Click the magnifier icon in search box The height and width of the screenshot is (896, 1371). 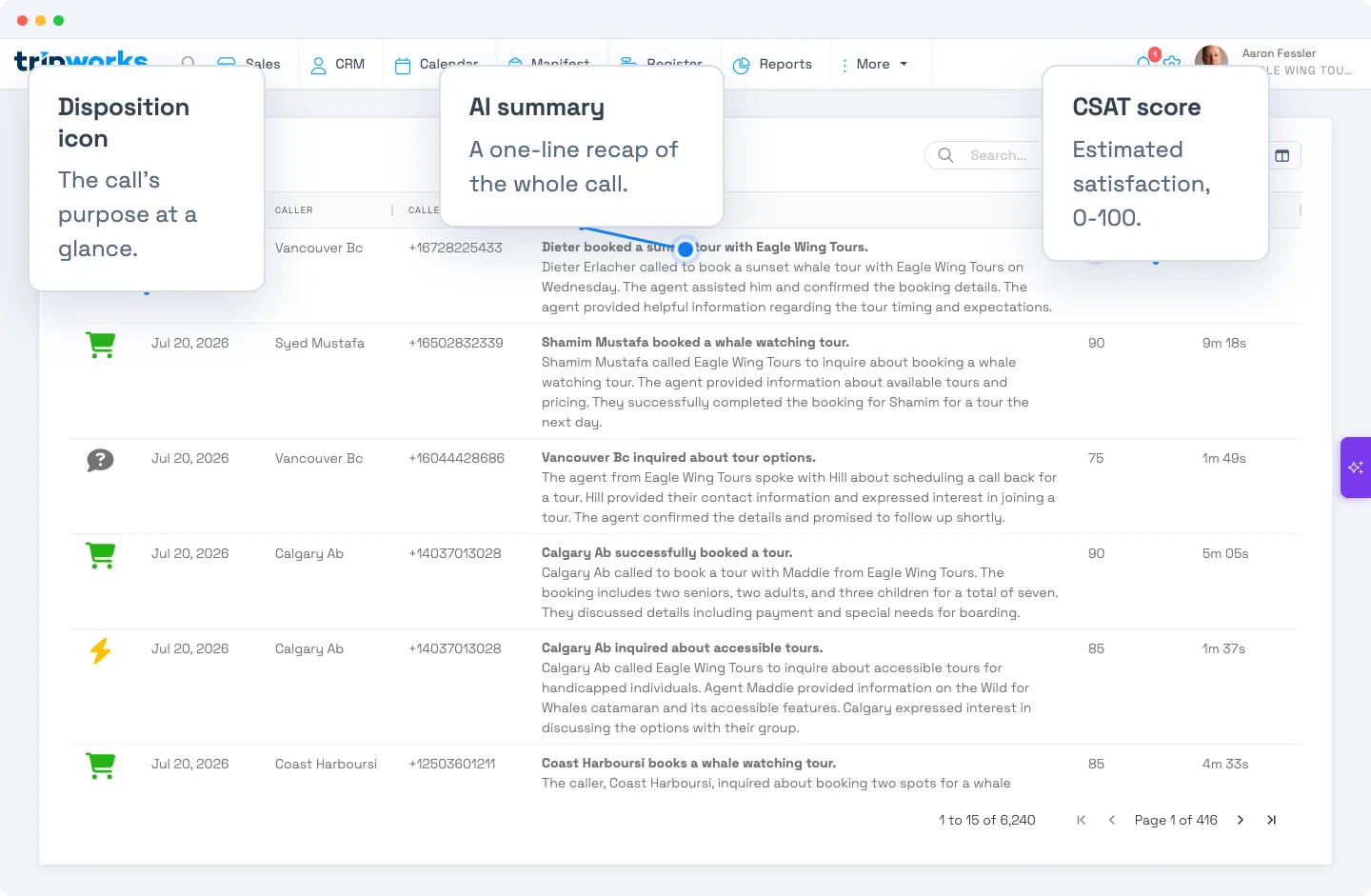[x=945, y=155]
